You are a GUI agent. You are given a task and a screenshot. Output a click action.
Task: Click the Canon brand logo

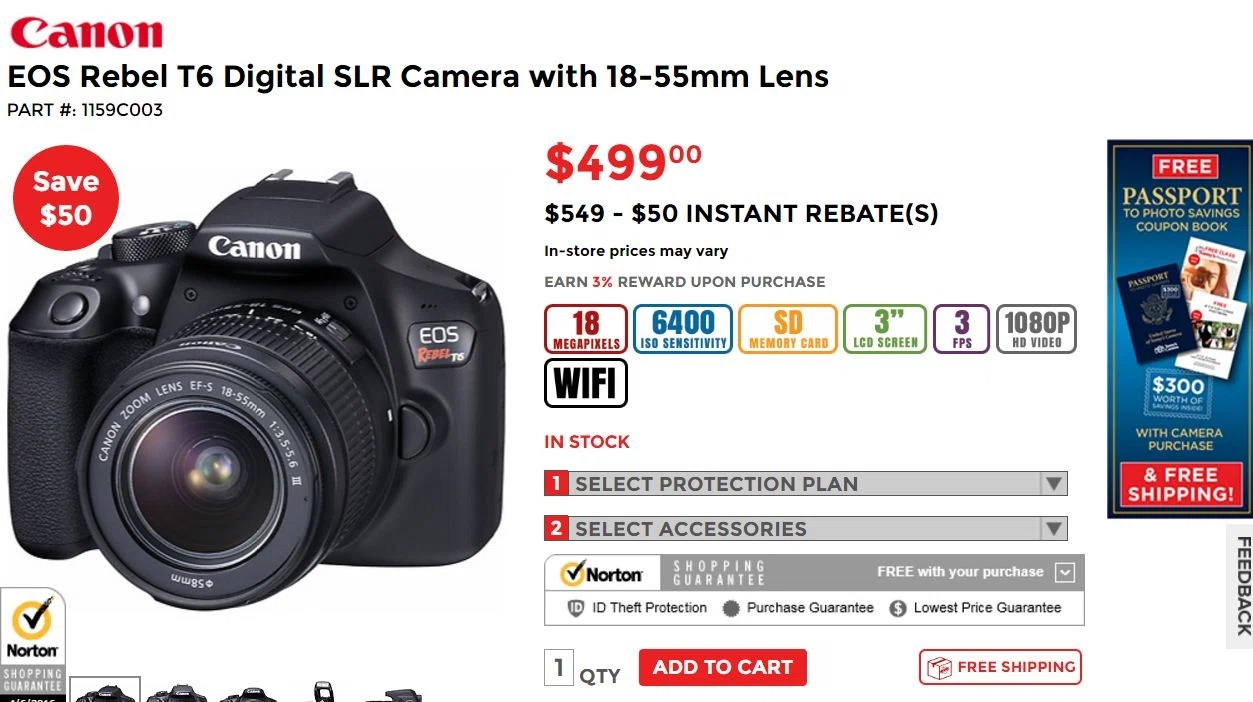point(86,31)
